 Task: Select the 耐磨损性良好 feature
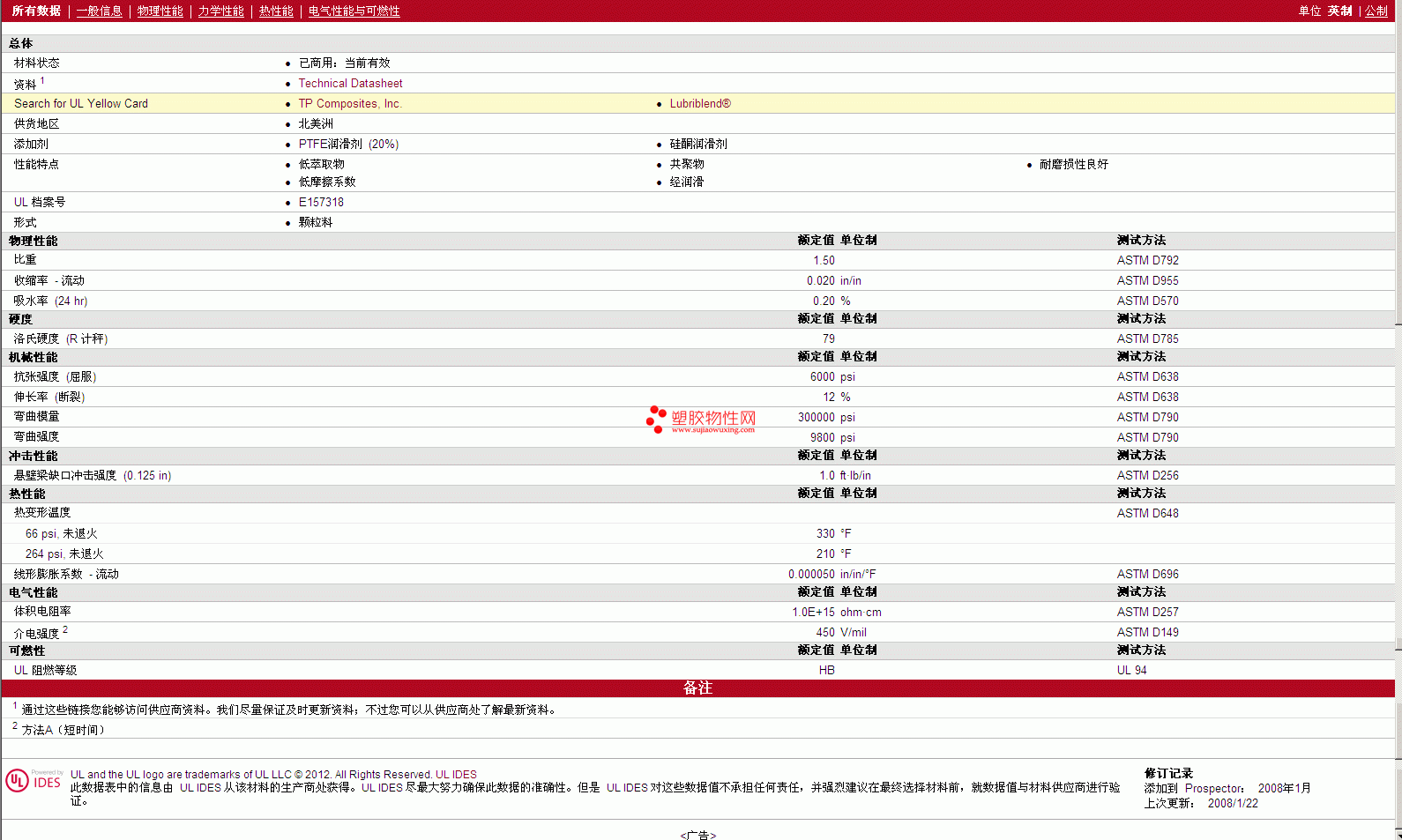(1074, 165)
